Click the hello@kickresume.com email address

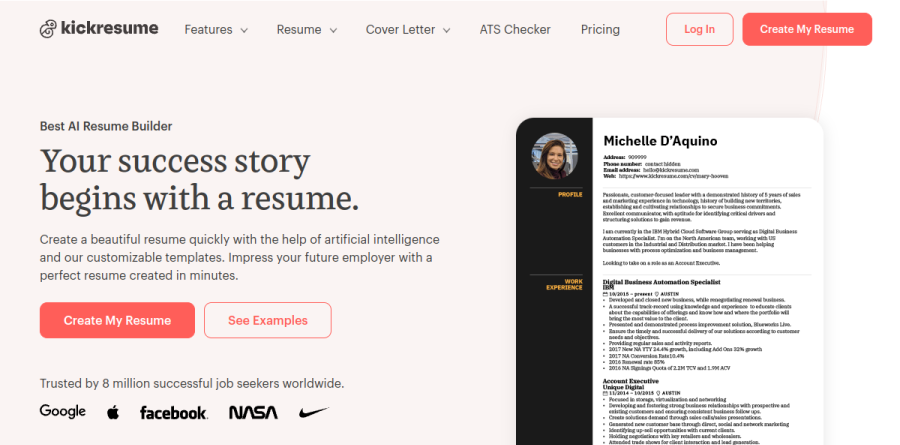pyautogui.click(x=671, y=171)
